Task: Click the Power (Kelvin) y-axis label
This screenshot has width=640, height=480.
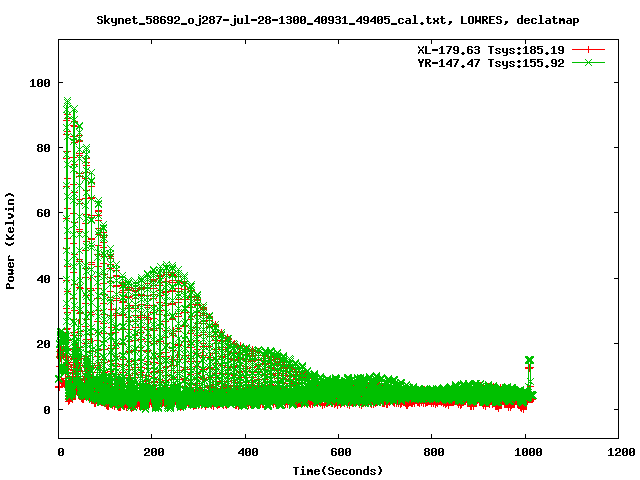Action: (10, 241)
